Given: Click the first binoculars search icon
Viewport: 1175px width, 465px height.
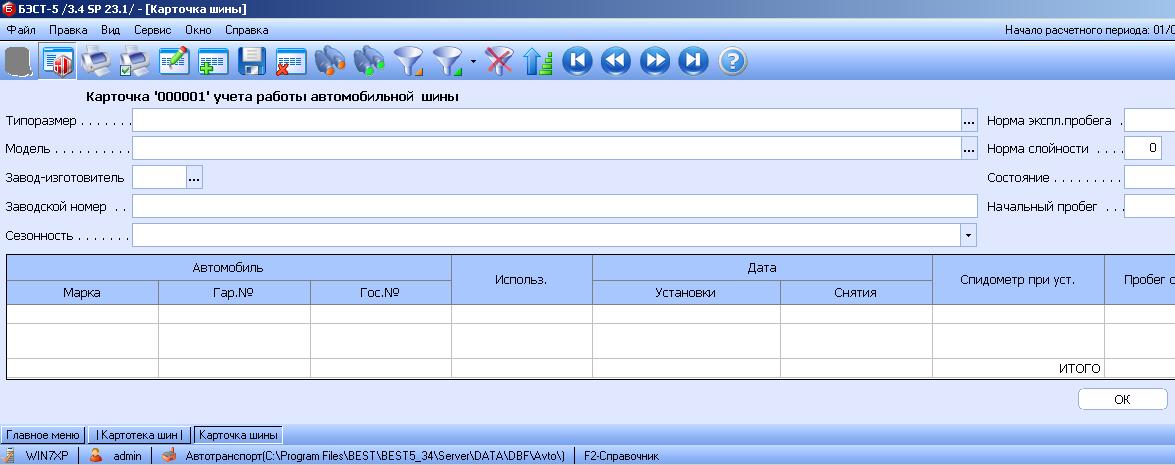Looking at the screenshot, I should pos(330,62).
